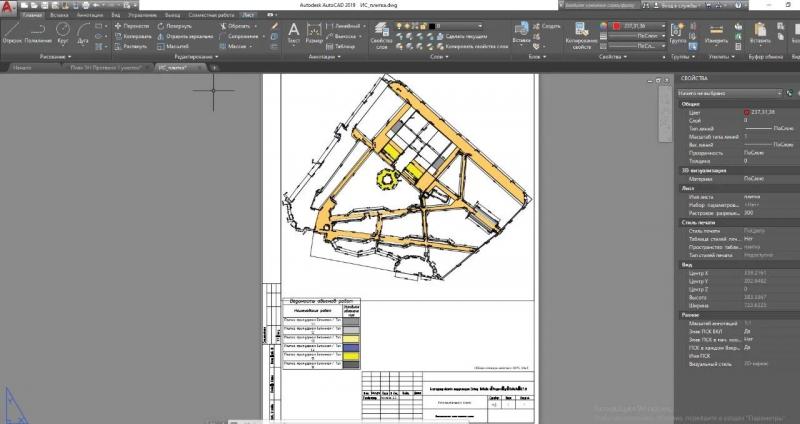Image resolution: width=800 pixels, height=424 pixels.
Task: Expand the Рисование panel flyout
Action: pos(56,57)
